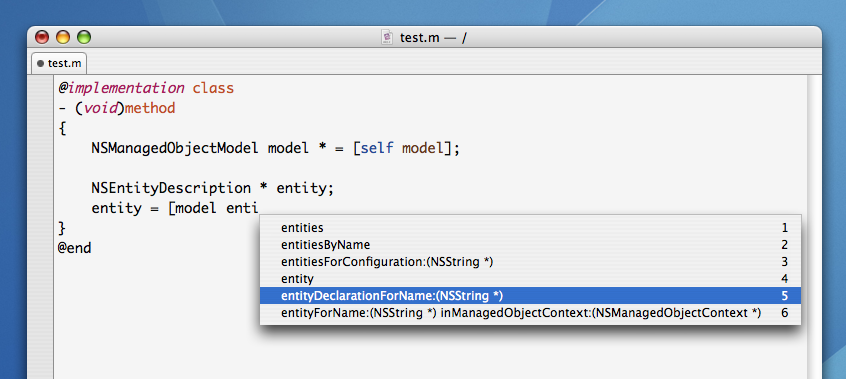Pick entitiesForConfiguration:(NSString *) suggestion
The height and width of the screenshot is (379, 846).
[x=530, y=262]
